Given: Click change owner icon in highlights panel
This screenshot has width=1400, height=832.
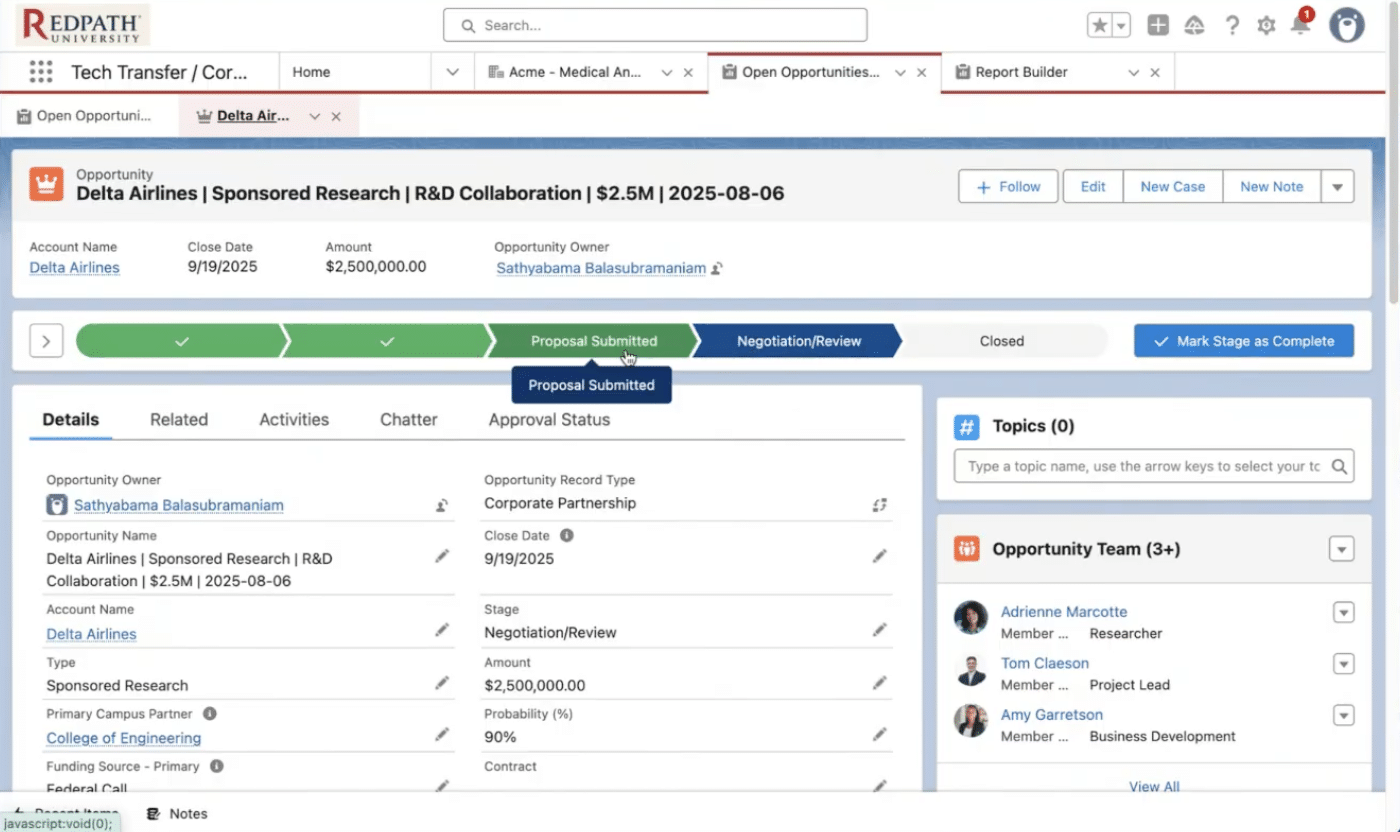Looking at the screenshot, I should [x=717, y=268].
